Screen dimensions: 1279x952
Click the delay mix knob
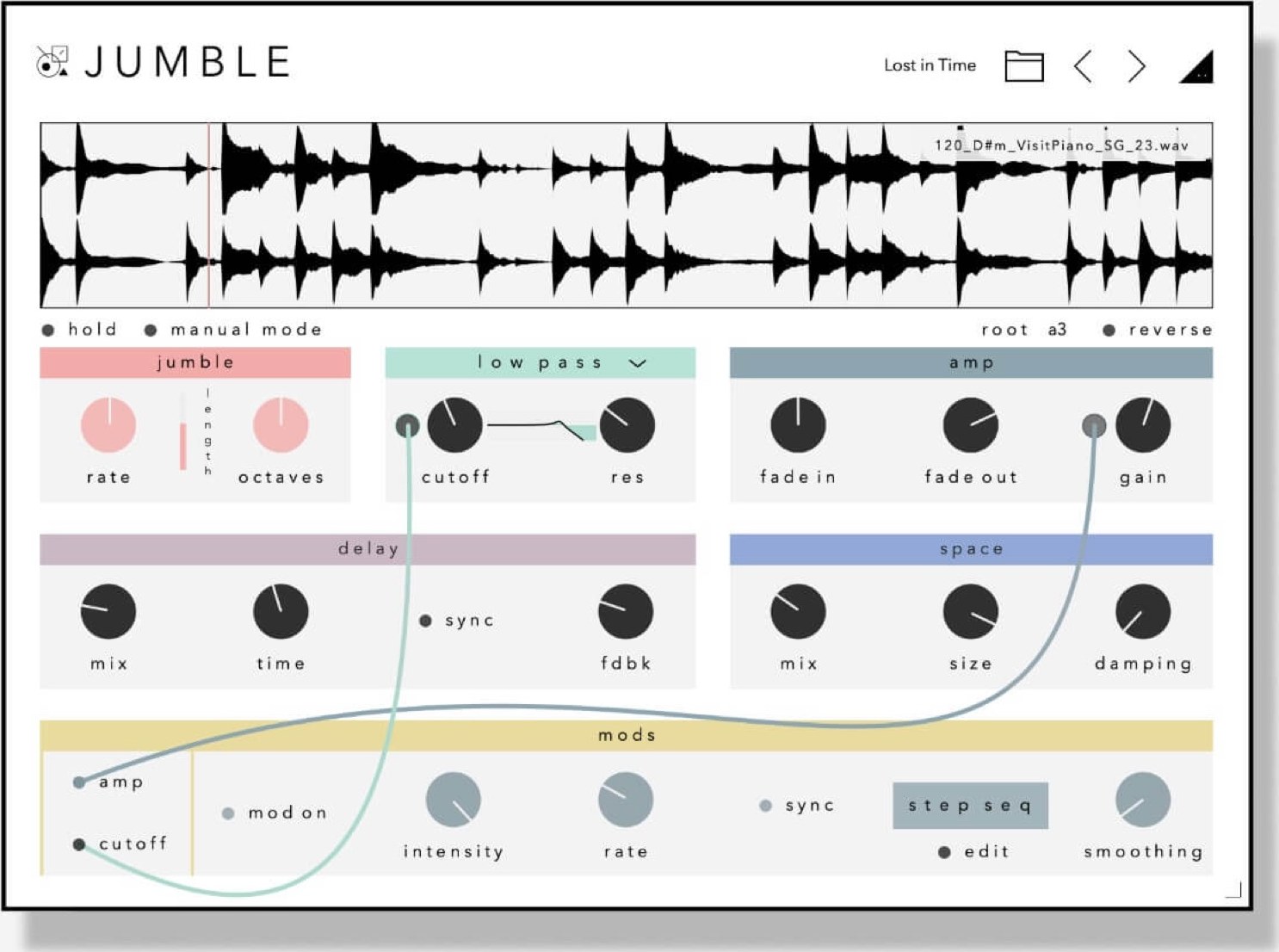[108, 612]
